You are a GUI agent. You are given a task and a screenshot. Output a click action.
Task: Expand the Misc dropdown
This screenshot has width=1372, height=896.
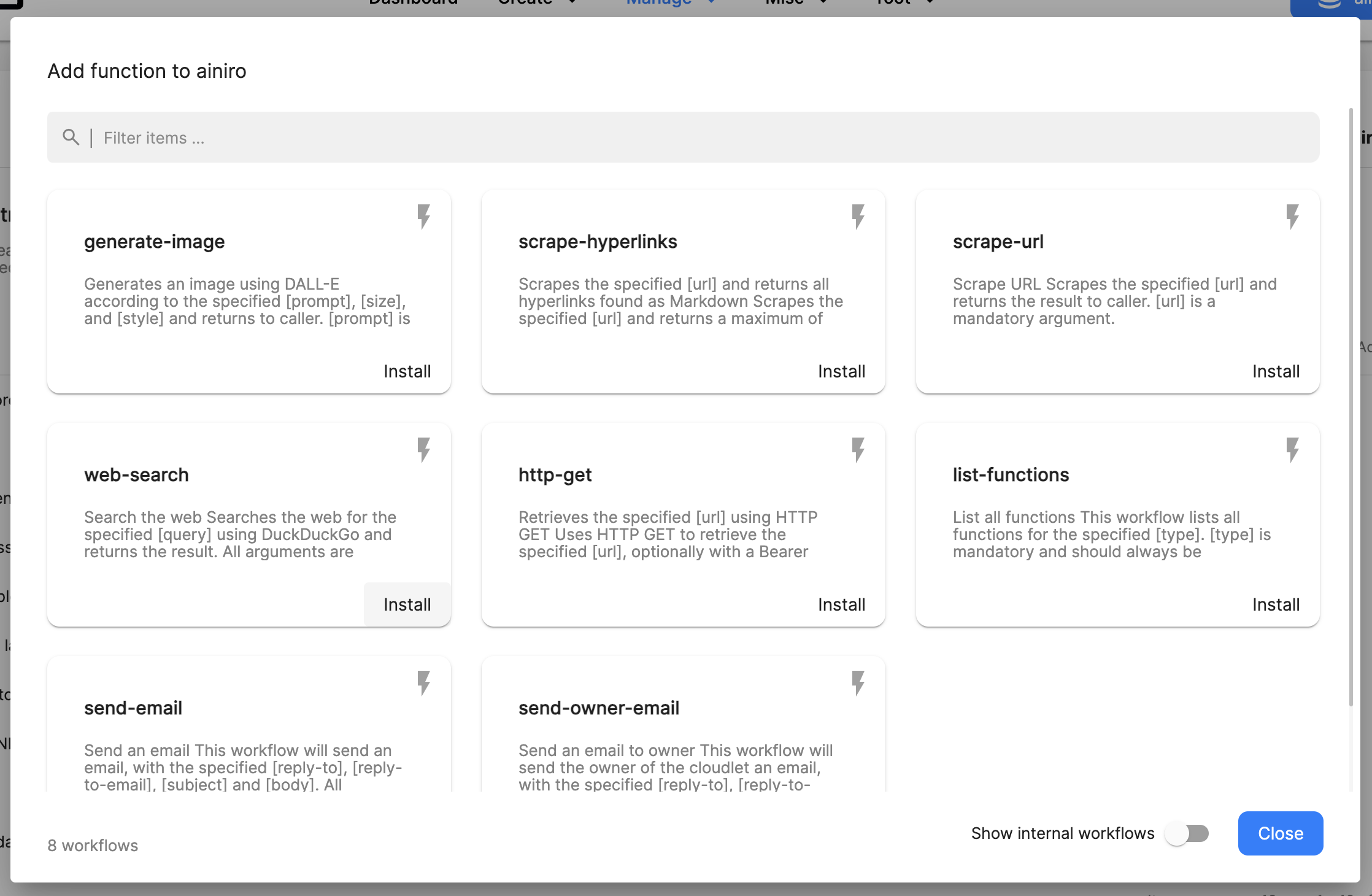795,4
